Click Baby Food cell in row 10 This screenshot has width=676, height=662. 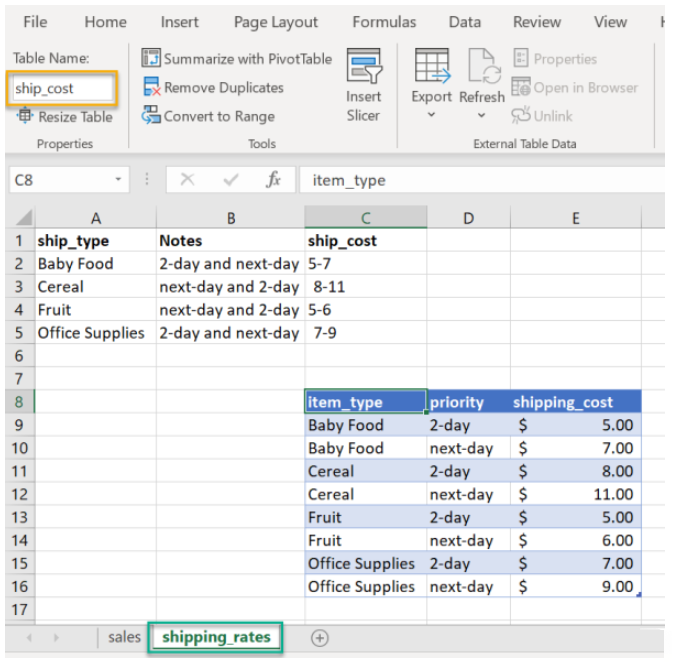366,448
